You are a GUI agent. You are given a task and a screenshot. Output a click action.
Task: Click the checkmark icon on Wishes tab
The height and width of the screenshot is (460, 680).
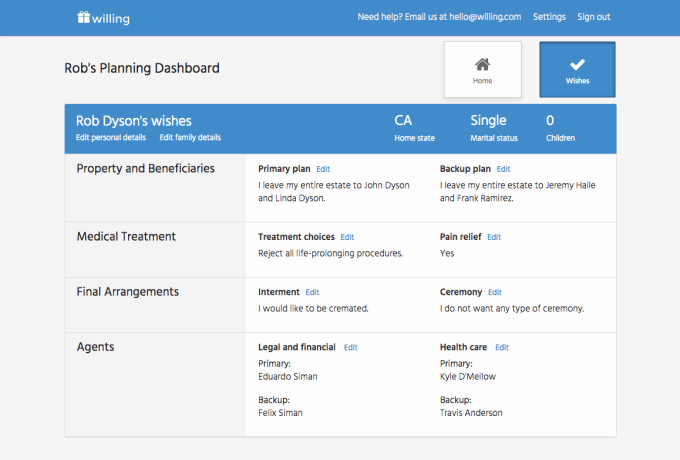pyautogui.click(x=577, y=64)
